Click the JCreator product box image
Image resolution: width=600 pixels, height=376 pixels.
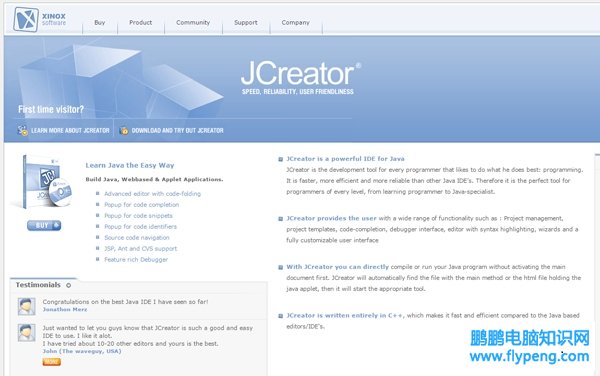[43, 181]
